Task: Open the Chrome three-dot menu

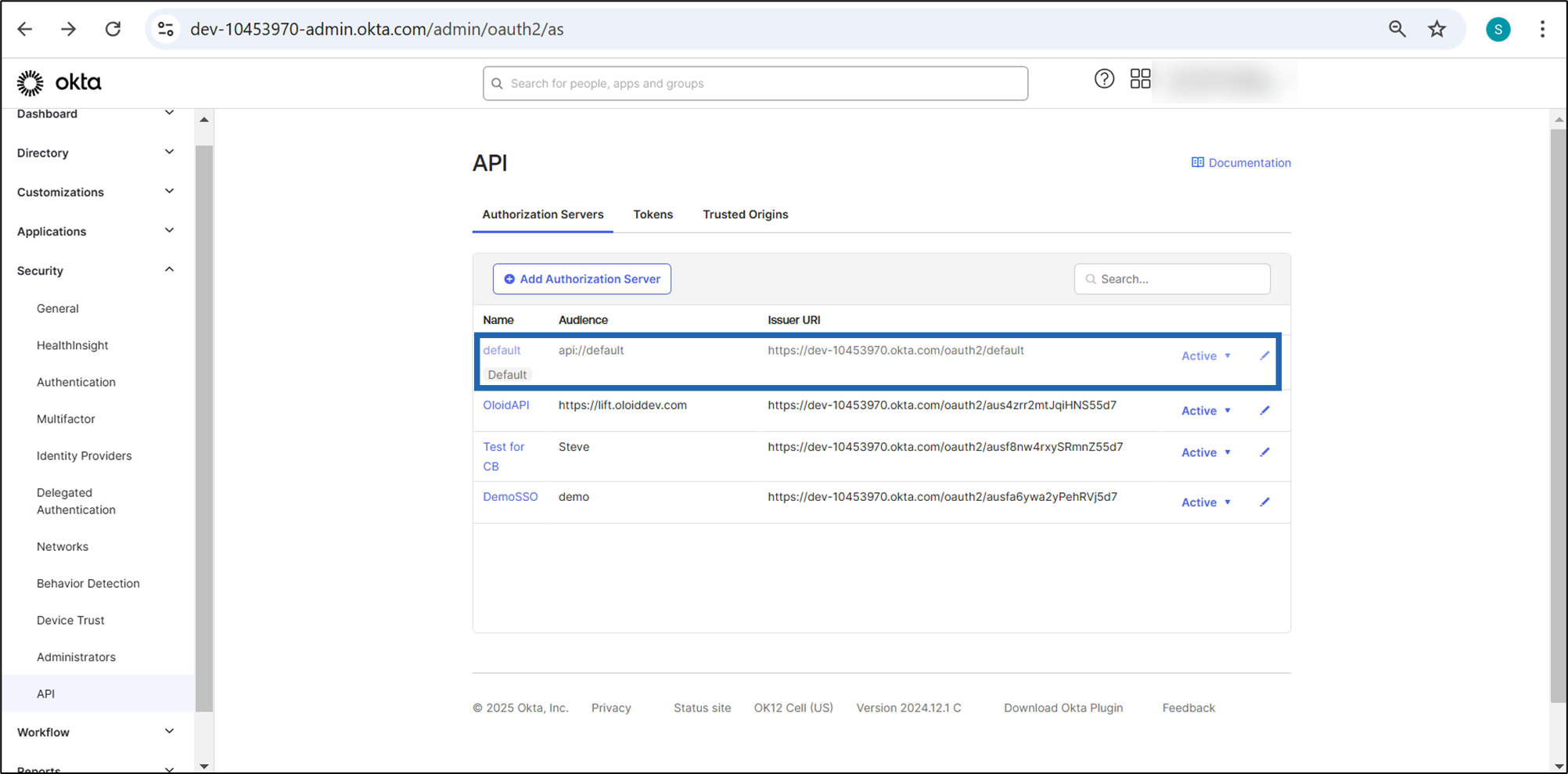Action: (1542, 29)
